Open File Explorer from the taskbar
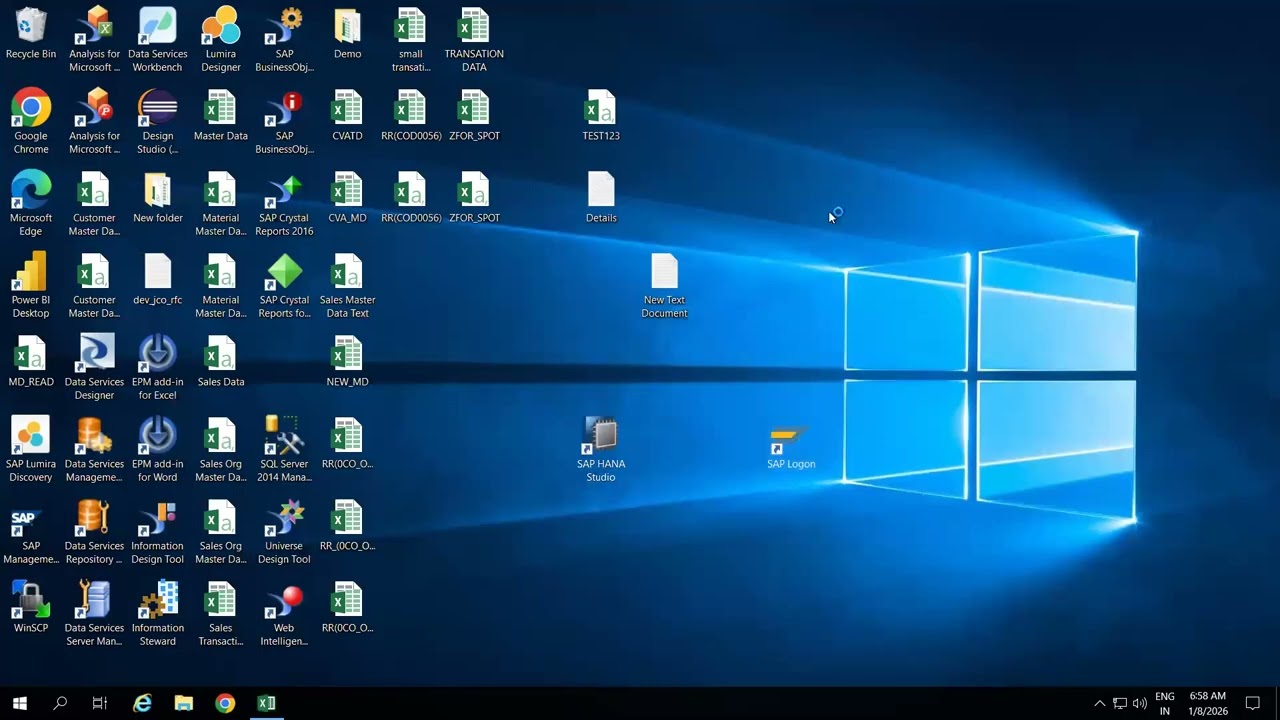The height and width of the screenshot is (720, 1280). pos(184,703)
